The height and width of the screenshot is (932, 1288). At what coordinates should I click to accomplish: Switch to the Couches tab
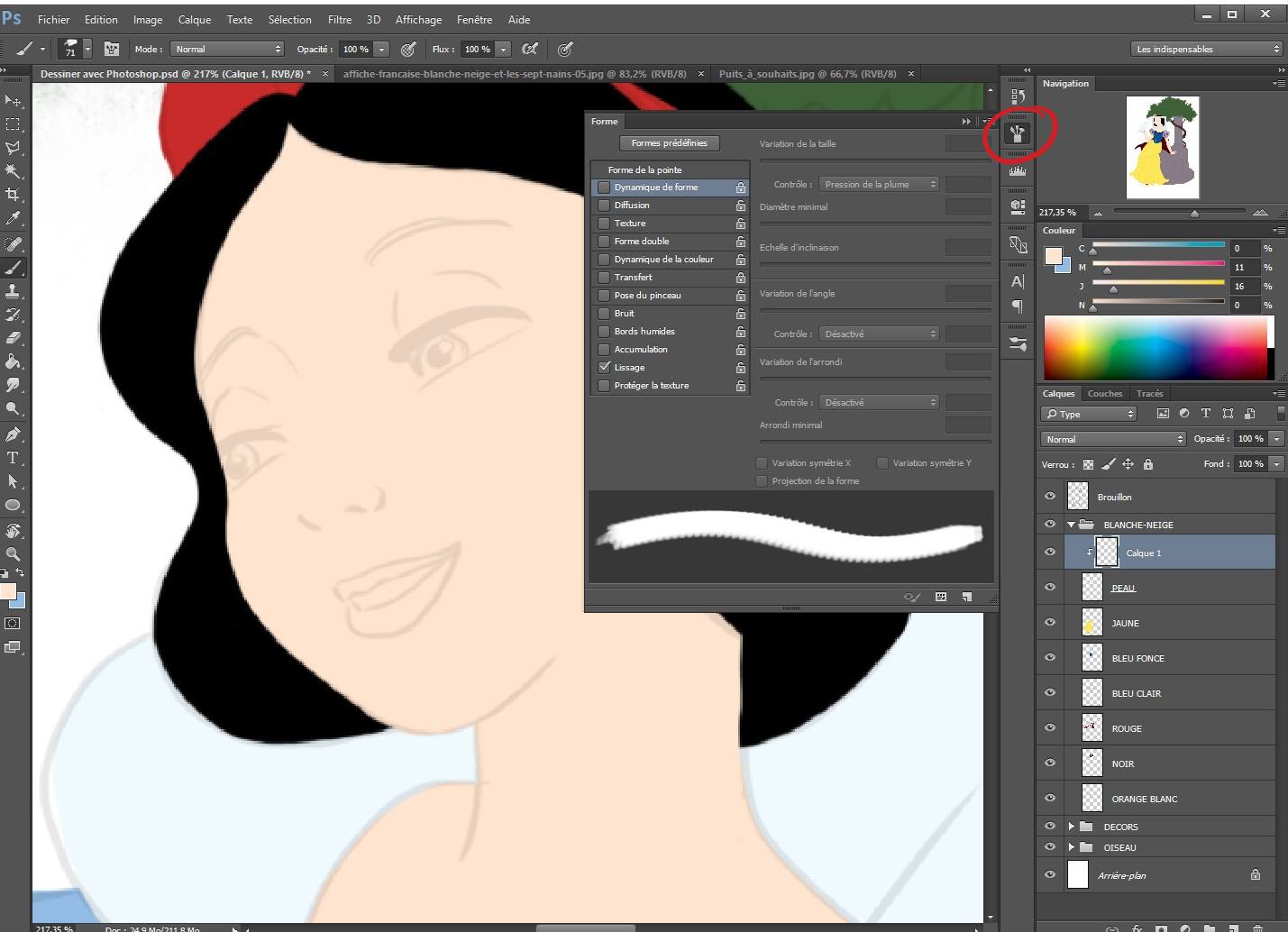tap(1105, 393)
